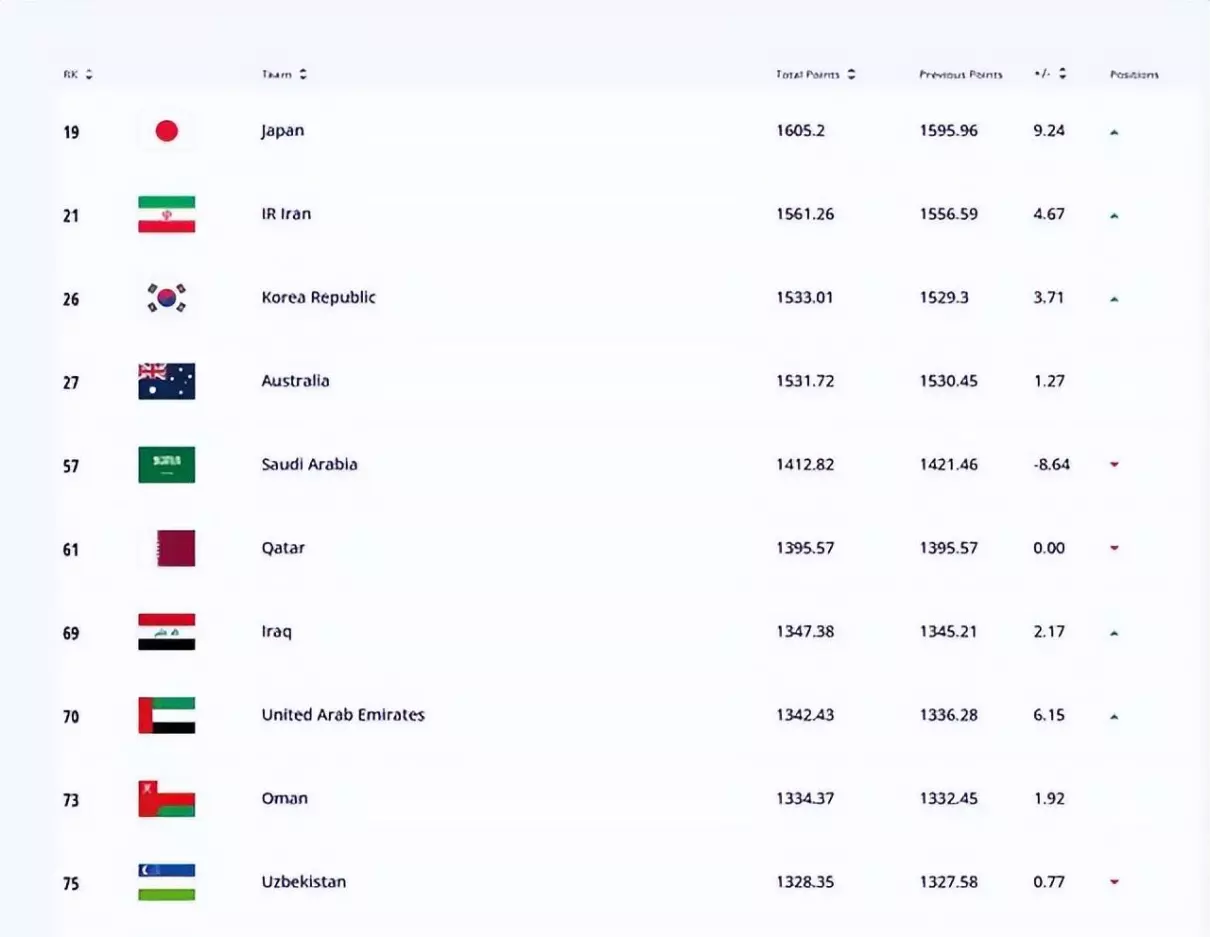
Task: Sort by Team column header arrows
Action: (303, 74)
